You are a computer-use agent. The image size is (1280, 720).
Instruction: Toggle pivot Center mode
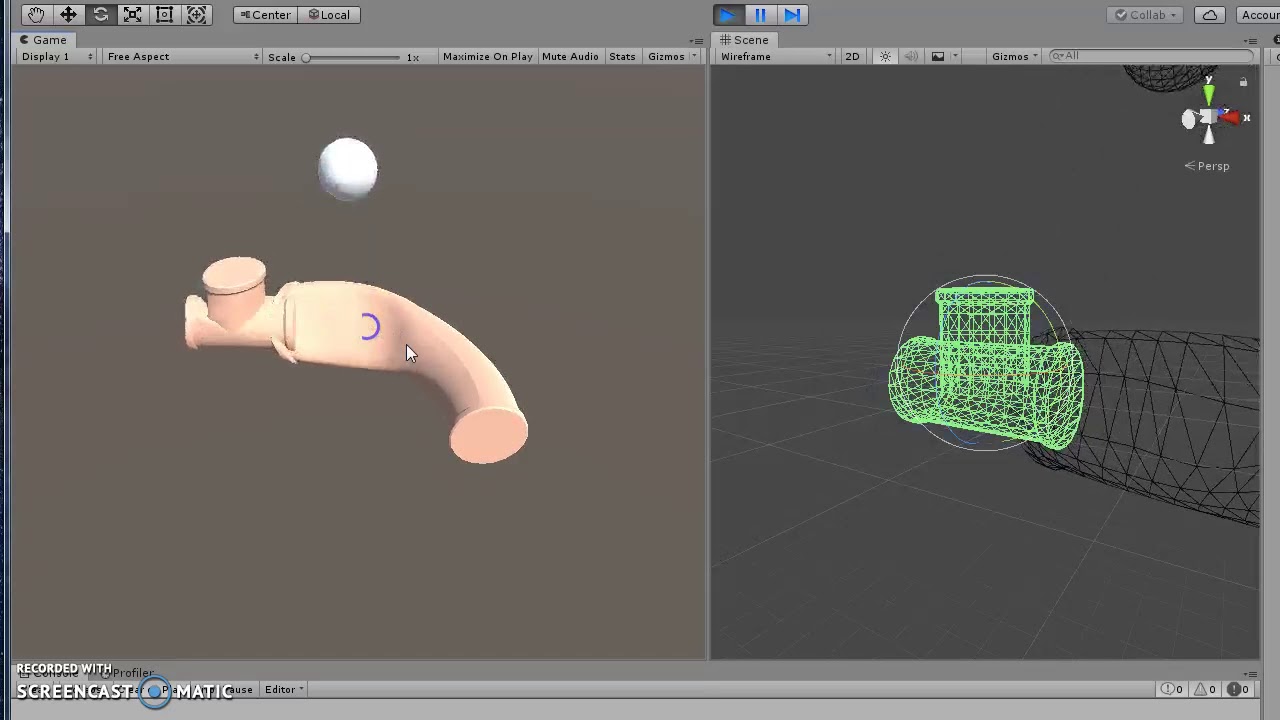tap(265, 15)
